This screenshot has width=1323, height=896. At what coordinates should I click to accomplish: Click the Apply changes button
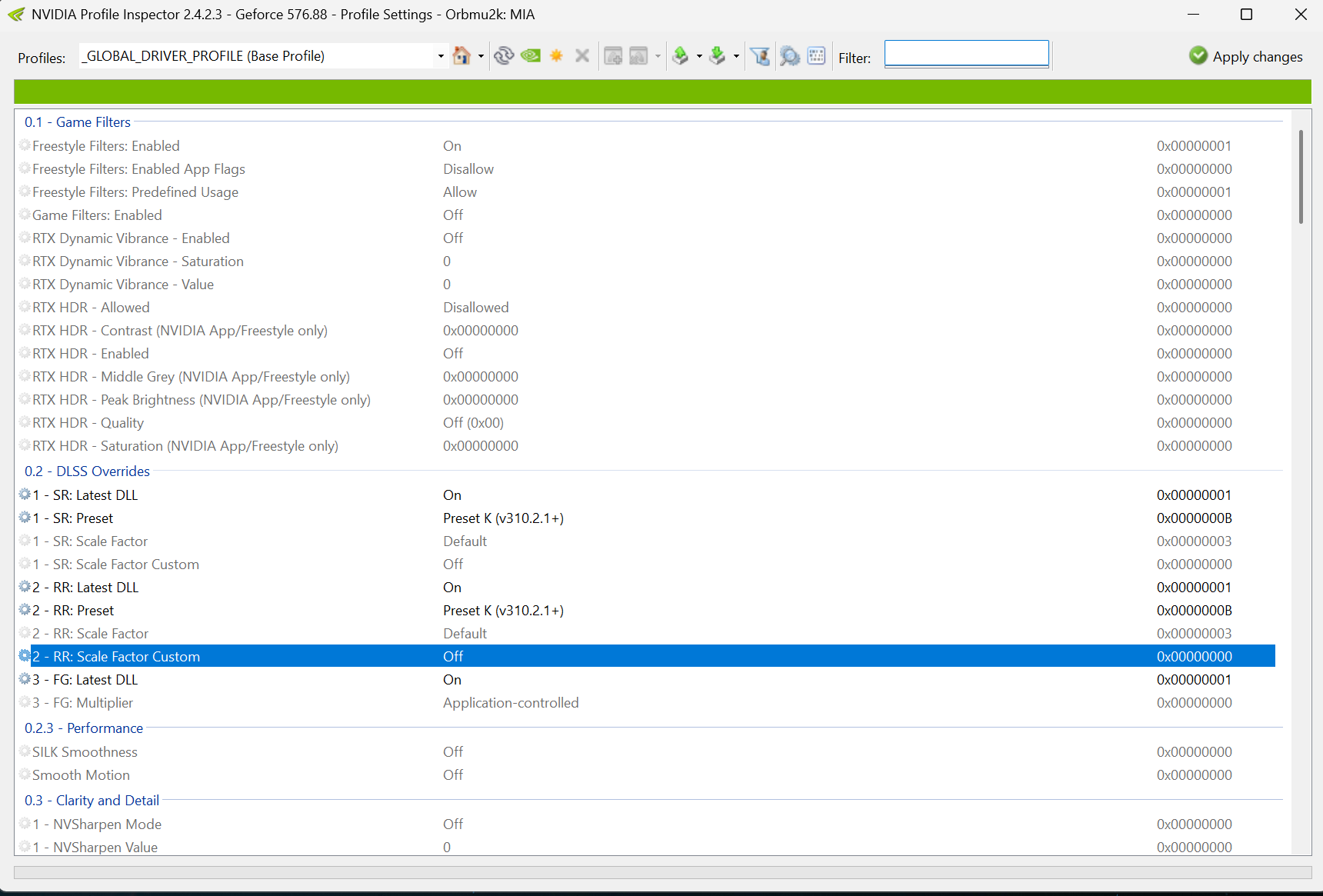coord(1246,56)
